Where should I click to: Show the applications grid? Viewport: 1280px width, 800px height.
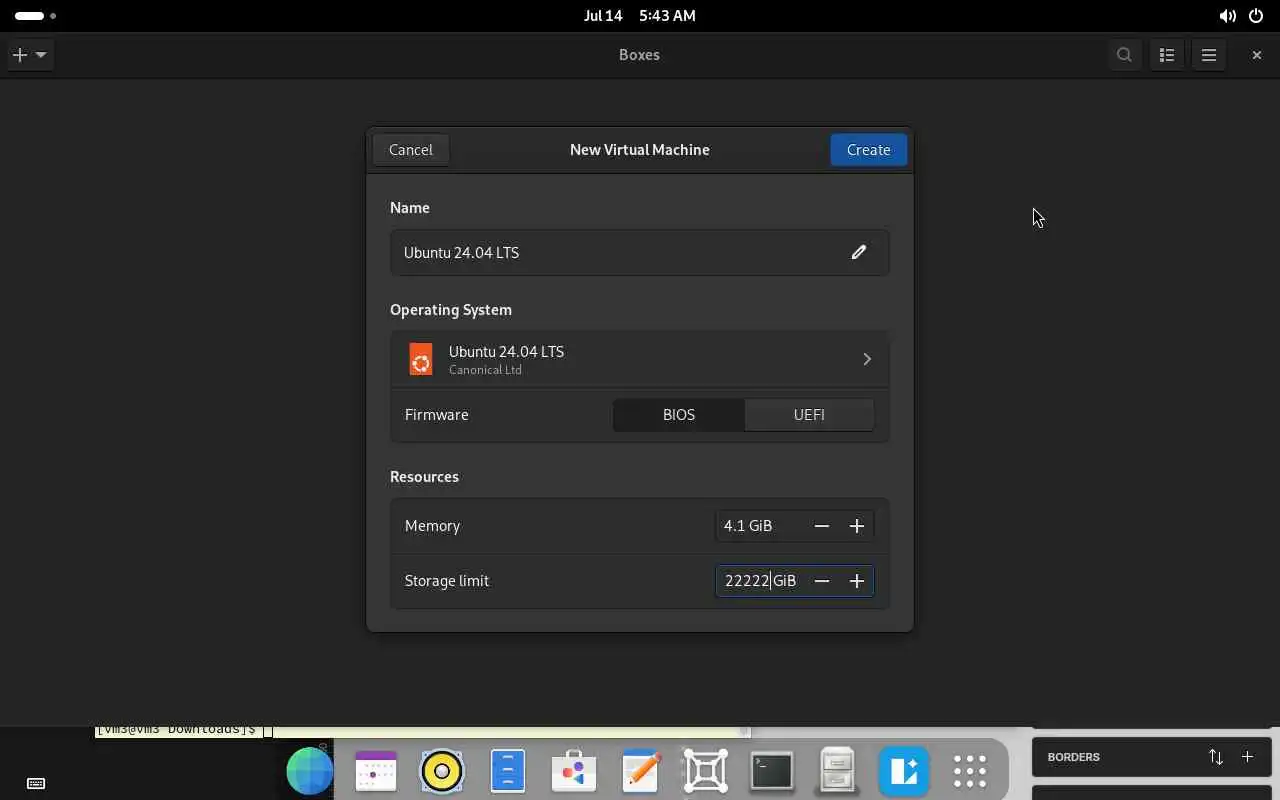[970, 771]
